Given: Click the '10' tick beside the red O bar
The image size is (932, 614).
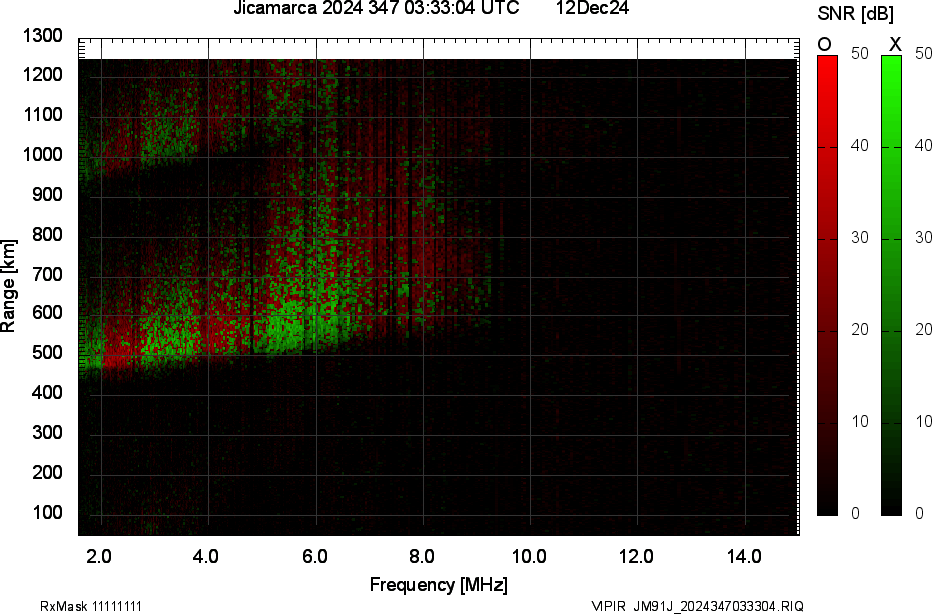Looking at the screenshot, I should [x=859, y=421].
